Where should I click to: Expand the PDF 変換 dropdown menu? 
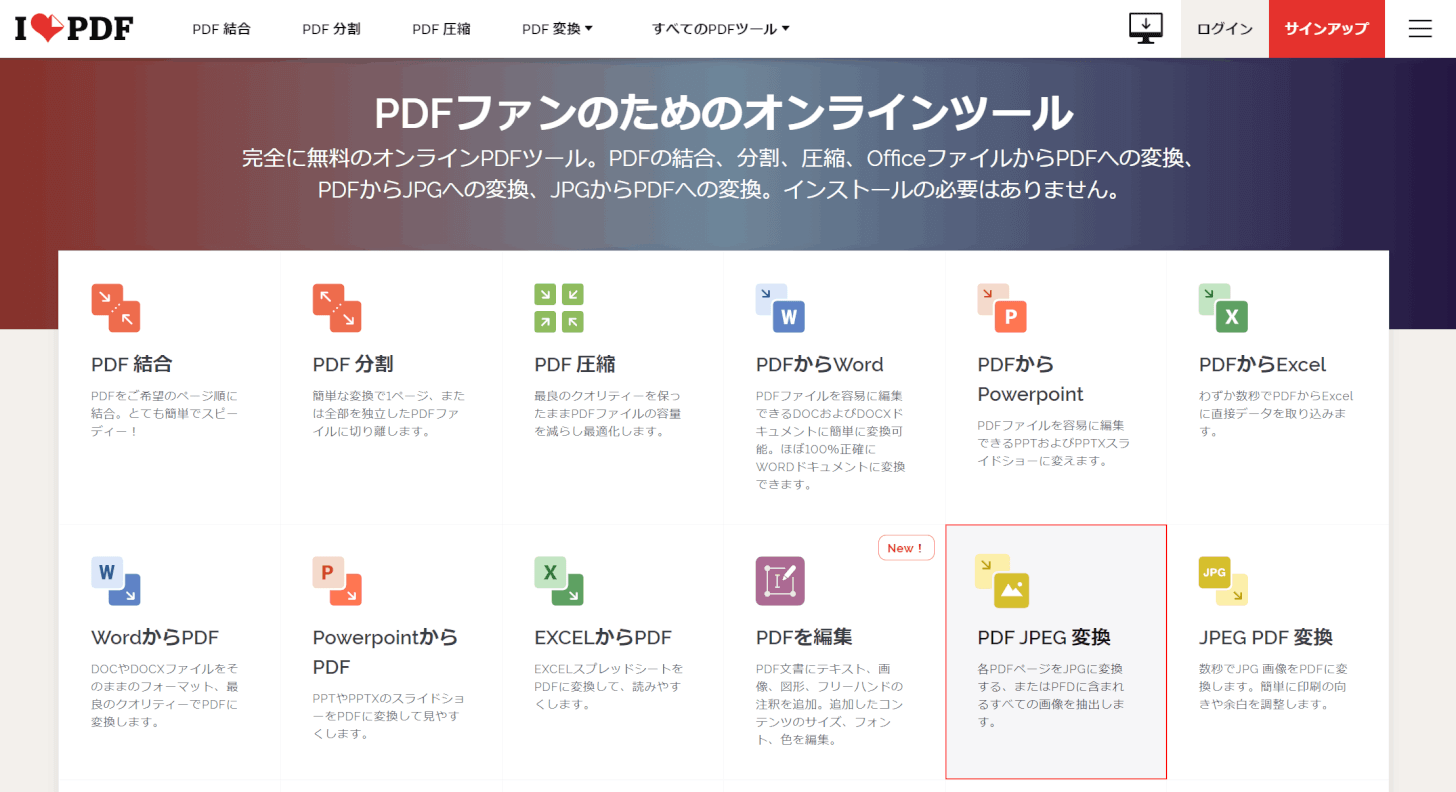(x=557, y=29)
